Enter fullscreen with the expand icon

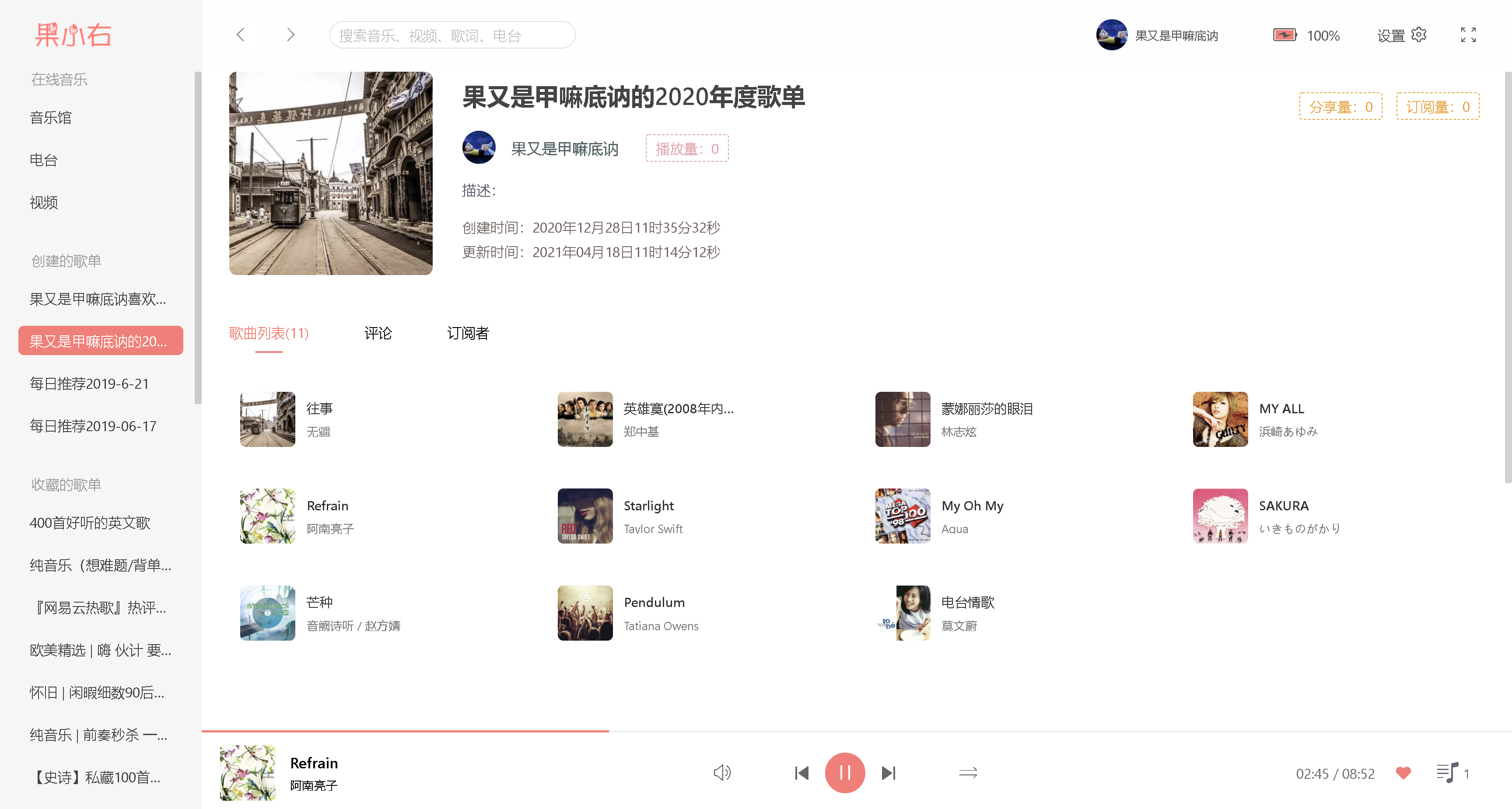(x=1468, y=35)
